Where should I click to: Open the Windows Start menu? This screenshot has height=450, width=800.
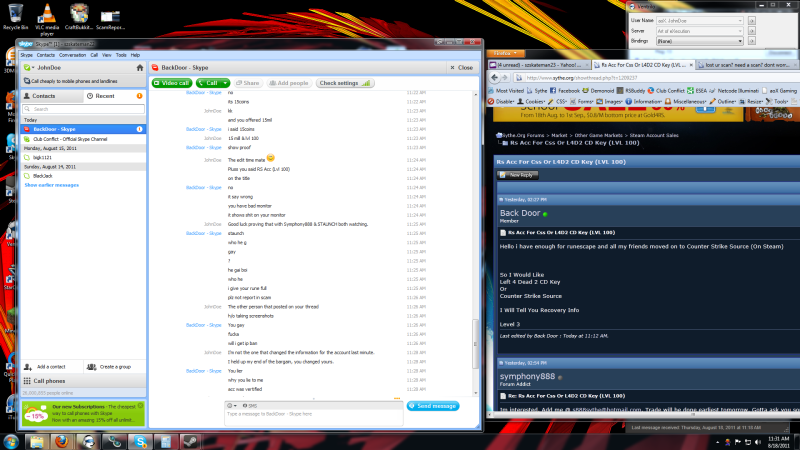11,442
